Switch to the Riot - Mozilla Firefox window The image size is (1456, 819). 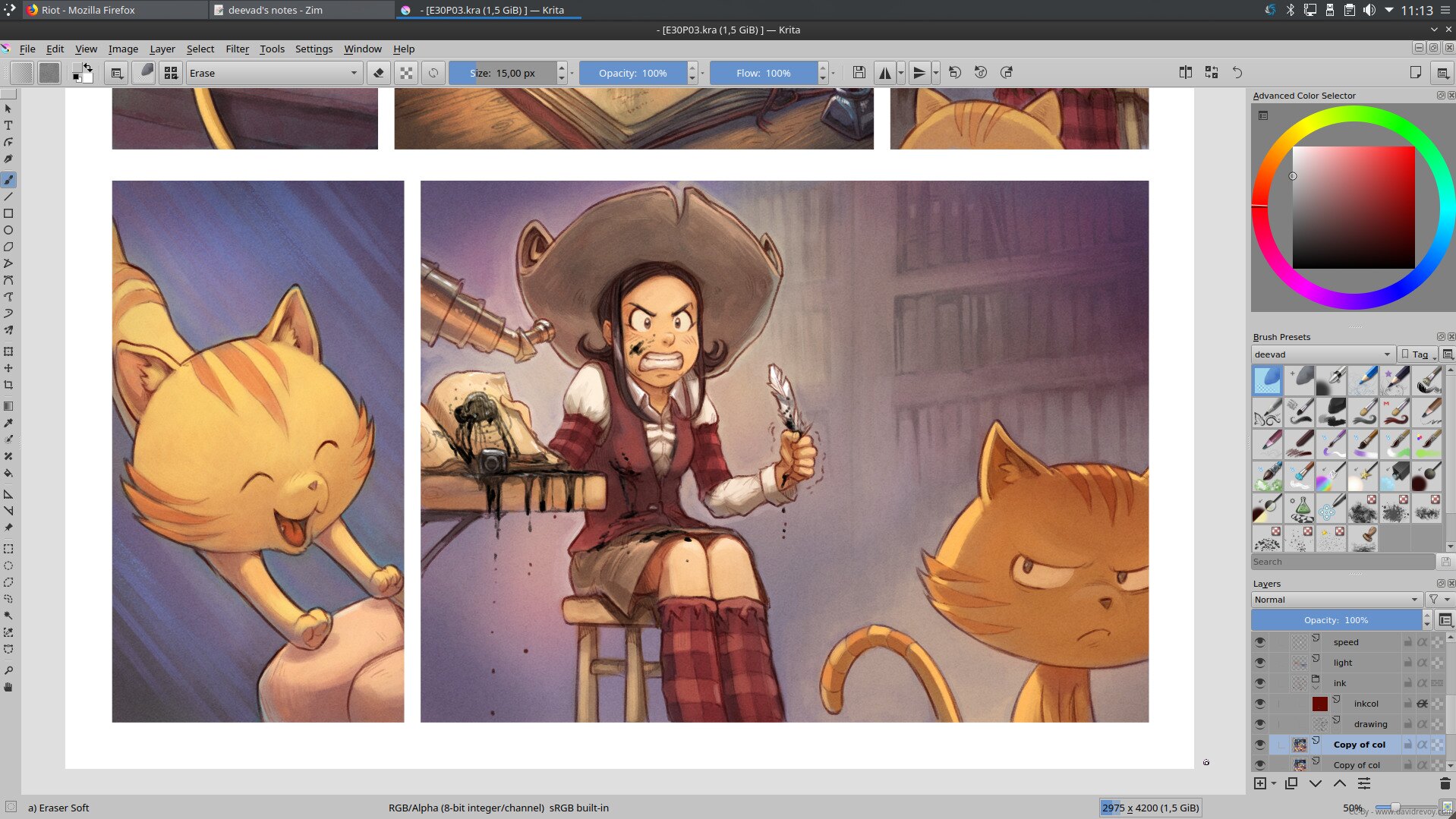88,10
